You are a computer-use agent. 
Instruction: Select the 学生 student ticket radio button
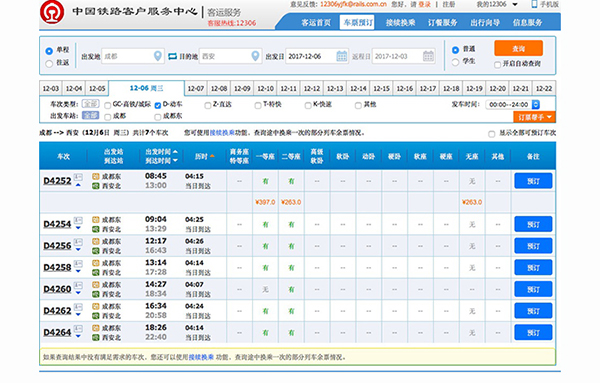[x=455, y=62]
